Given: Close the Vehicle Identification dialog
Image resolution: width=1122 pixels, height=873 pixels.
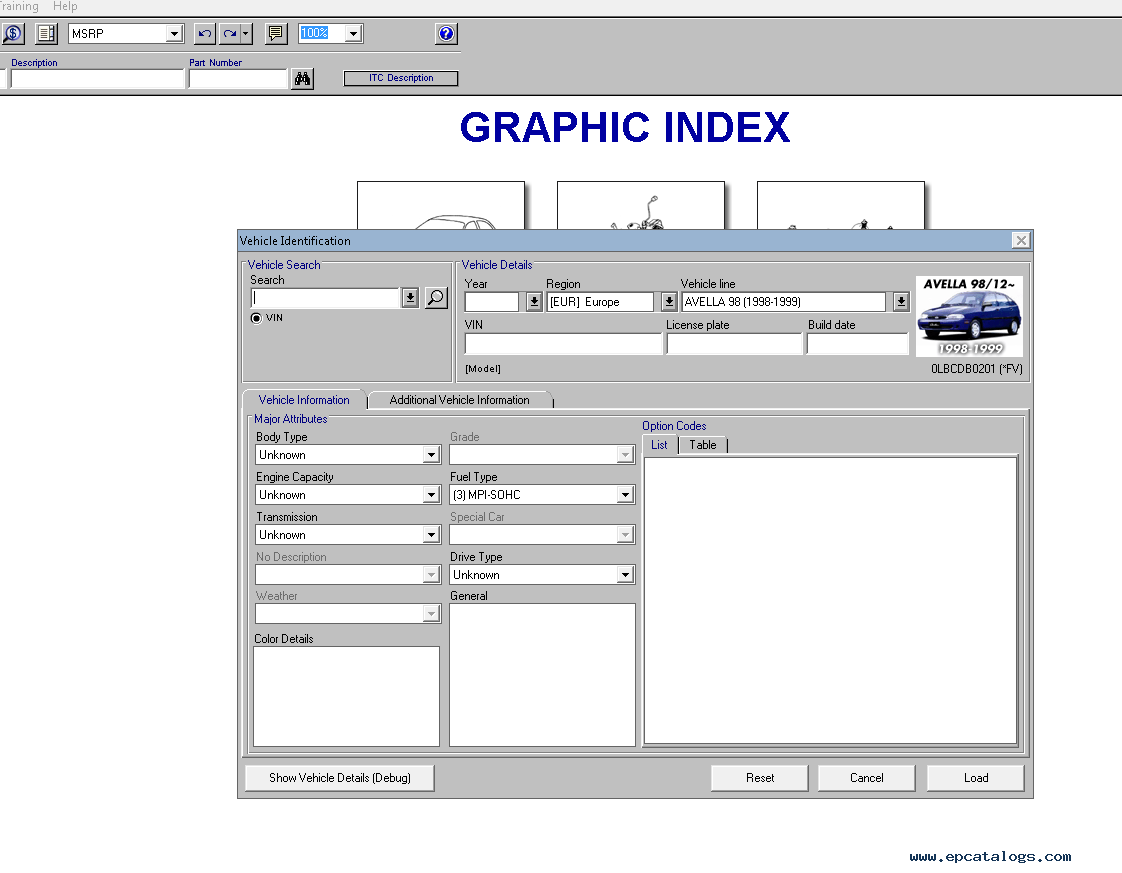Looking at the screenshot, I should (1021, 240).
